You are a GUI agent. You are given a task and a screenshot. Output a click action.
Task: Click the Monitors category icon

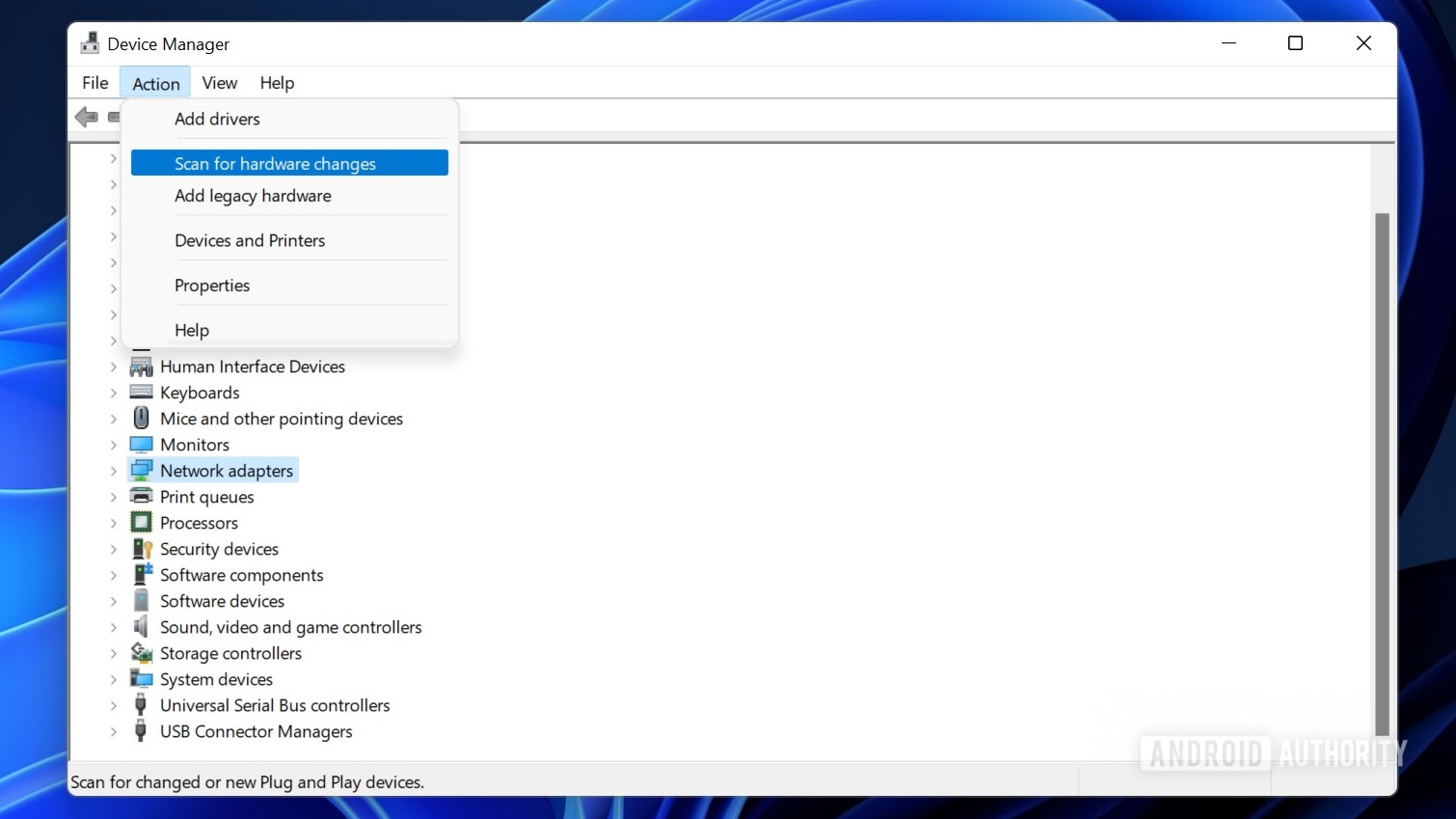point(140,444)
